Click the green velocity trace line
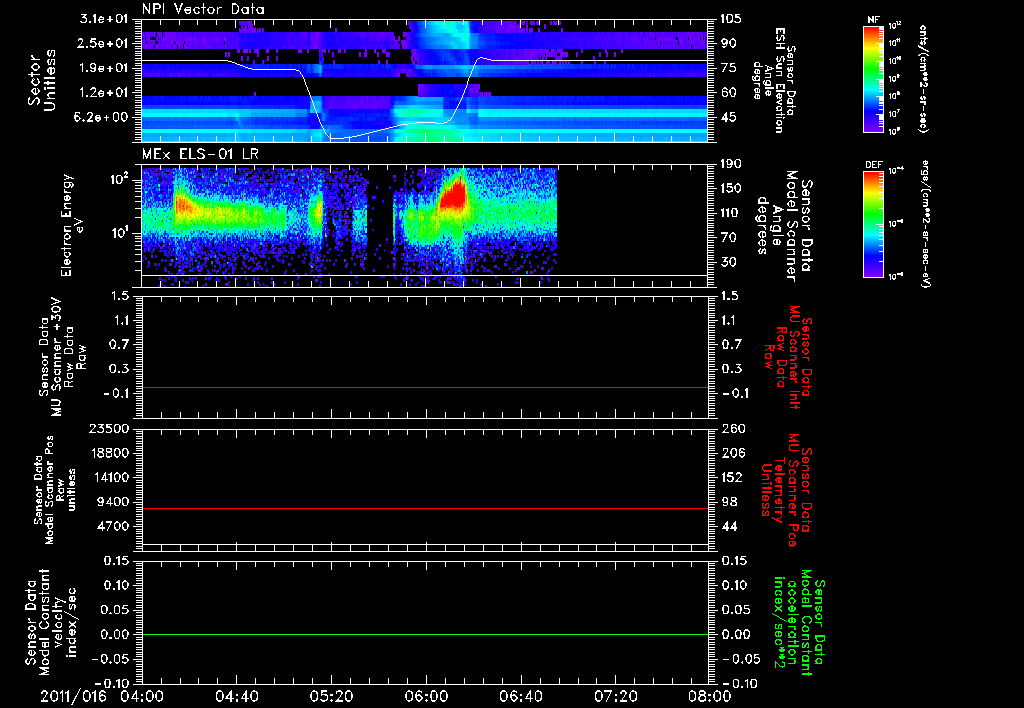1024x708 pixels. [425, 634]
